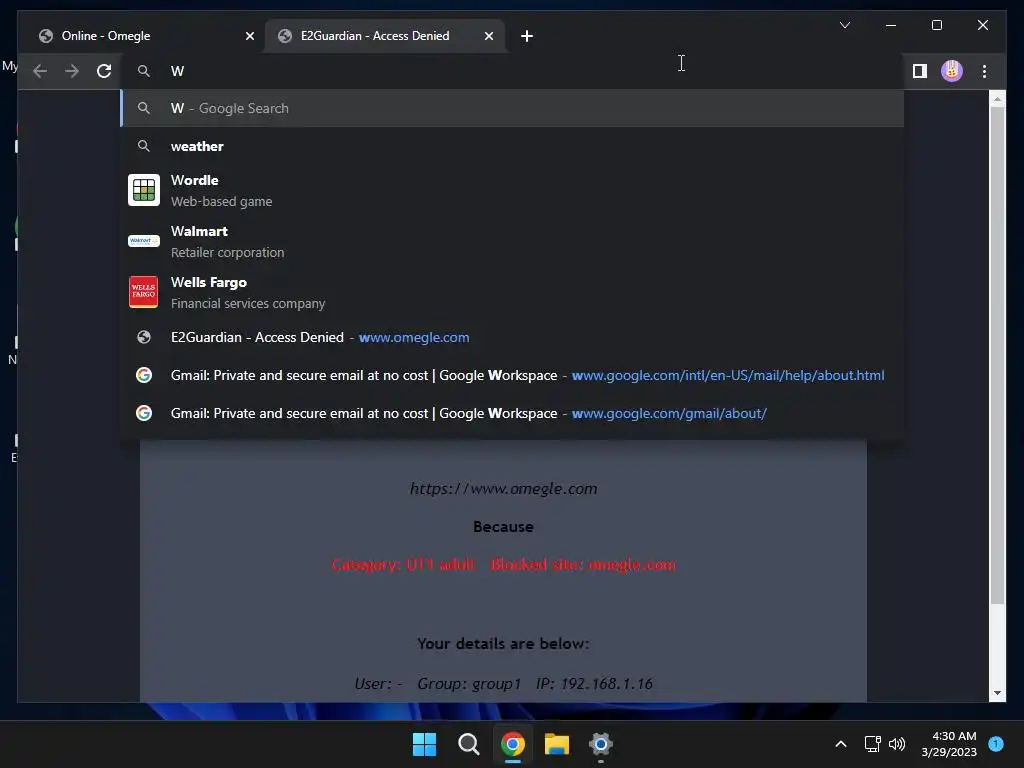Viewport: 1024px width, 768px height.
Task: Choose the Wordle web-based game suggestion
Action: (x=512, y=190)
